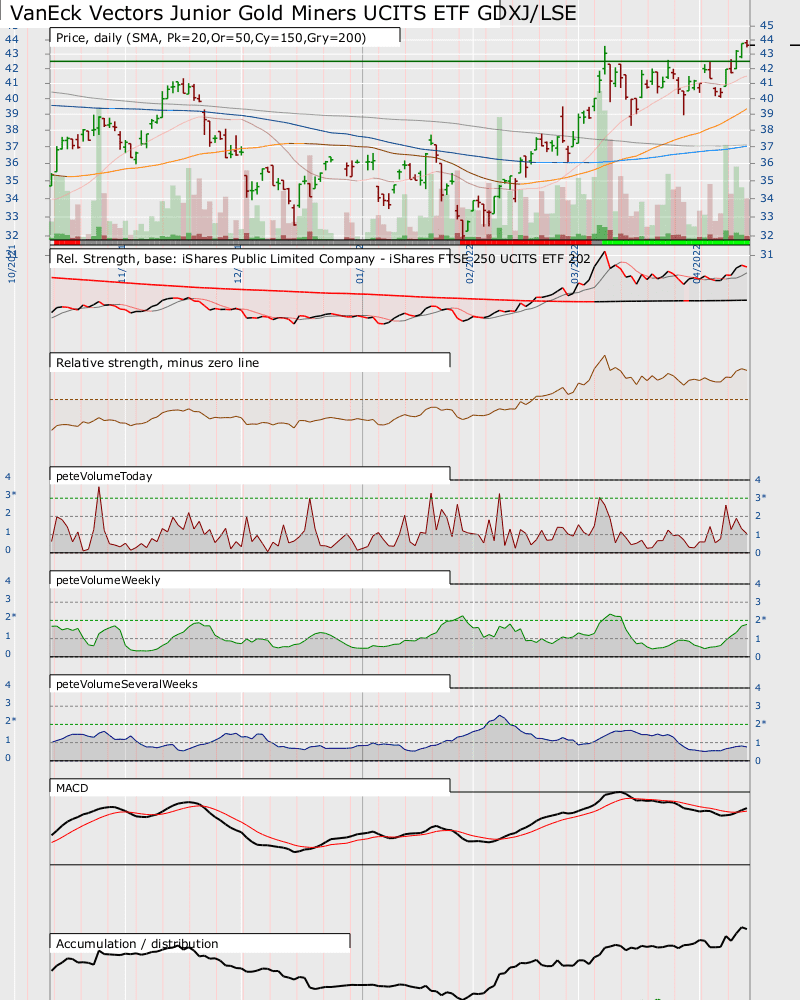Screen dimensions: 800x1000
Task: Click the Rel. Strength base iShares FTSE 250 label
Action: click(323, 259)
